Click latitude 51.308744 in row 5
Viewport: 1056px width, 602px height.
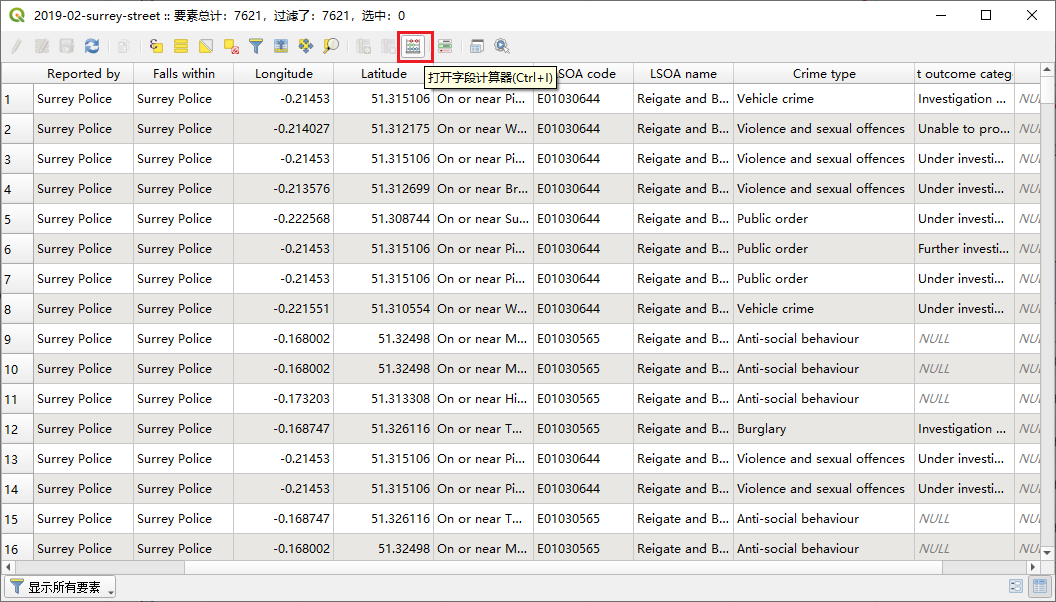pyautogui.click(x=384, y=219)
